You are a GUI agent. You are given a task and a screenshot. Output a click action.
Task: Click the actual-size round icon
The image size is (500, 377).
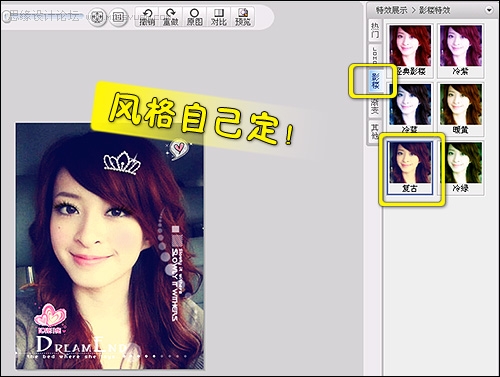tap(118, 17)
